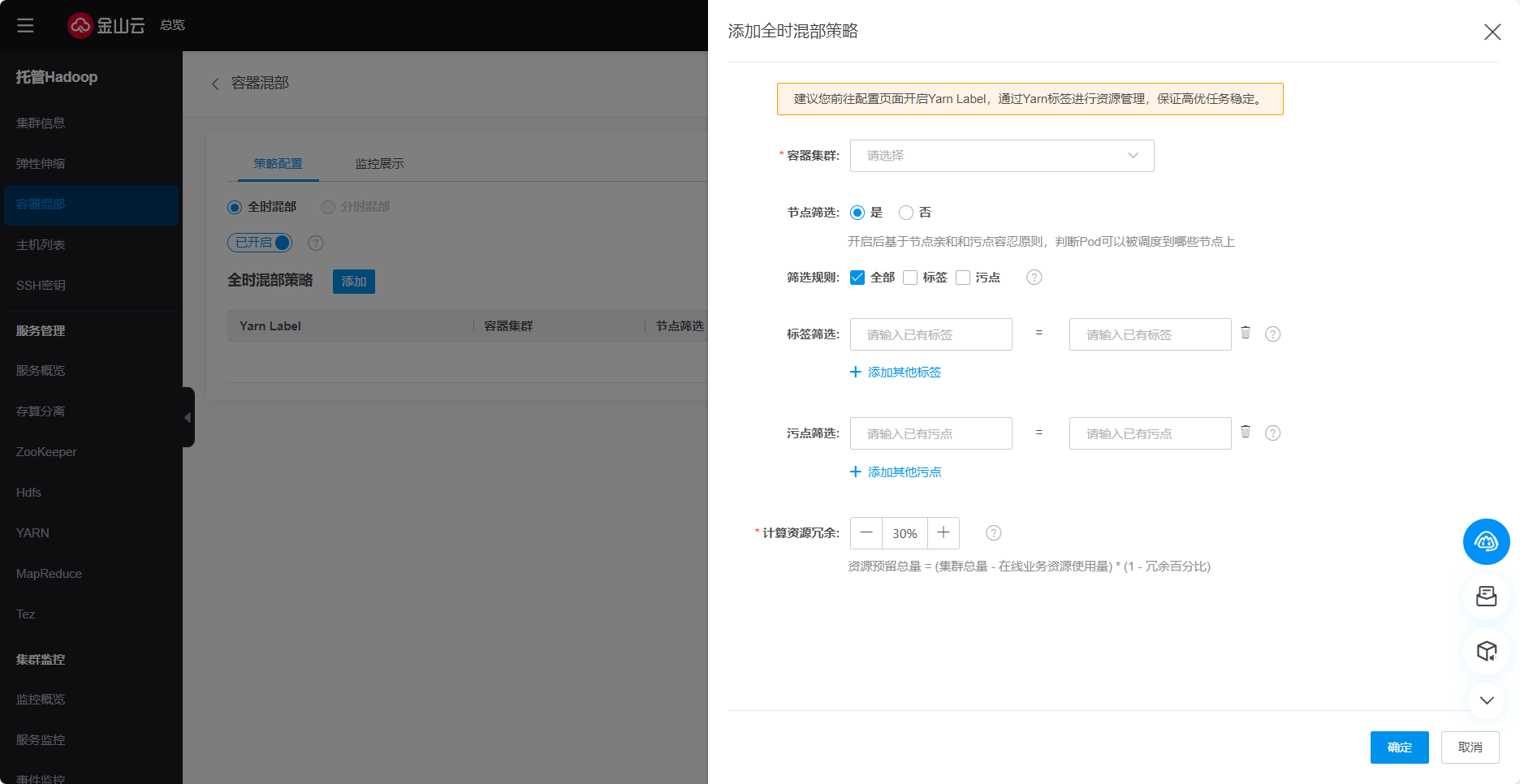This screenshot has height=784, width=1520.
Task: Open the 容器集群 dropdown
Action: click(1001, 156)
